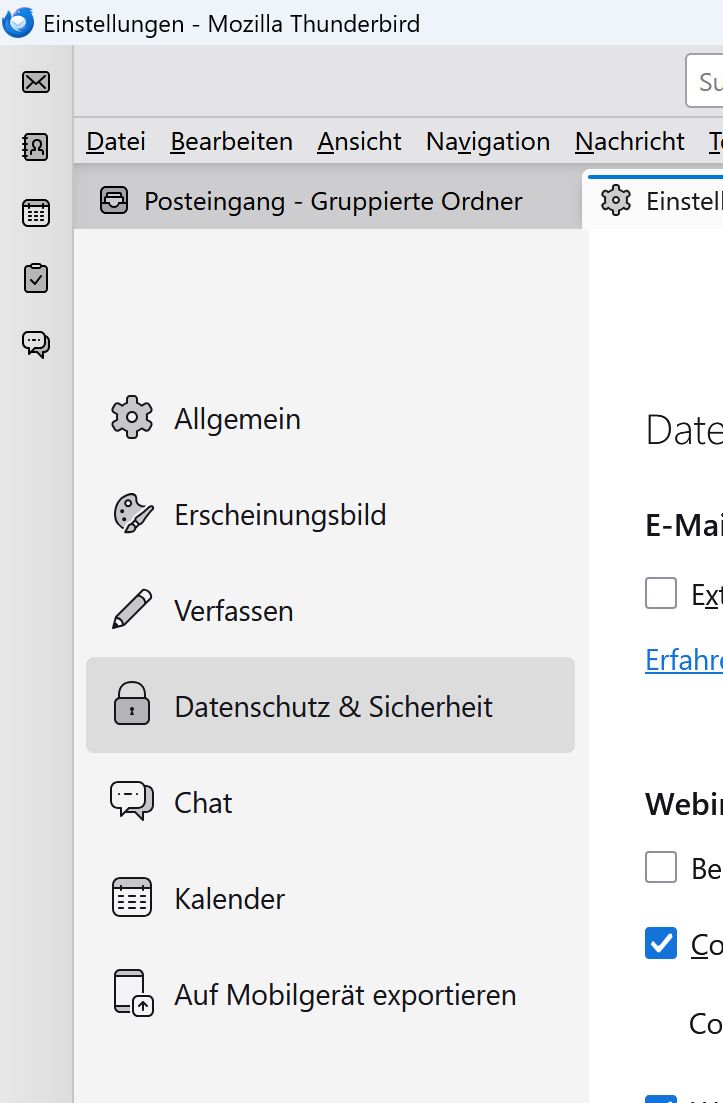Select the Verfassen pencil icon
Image resolution: width=723 pixels, height=1103 pixels.
[132, 610]
